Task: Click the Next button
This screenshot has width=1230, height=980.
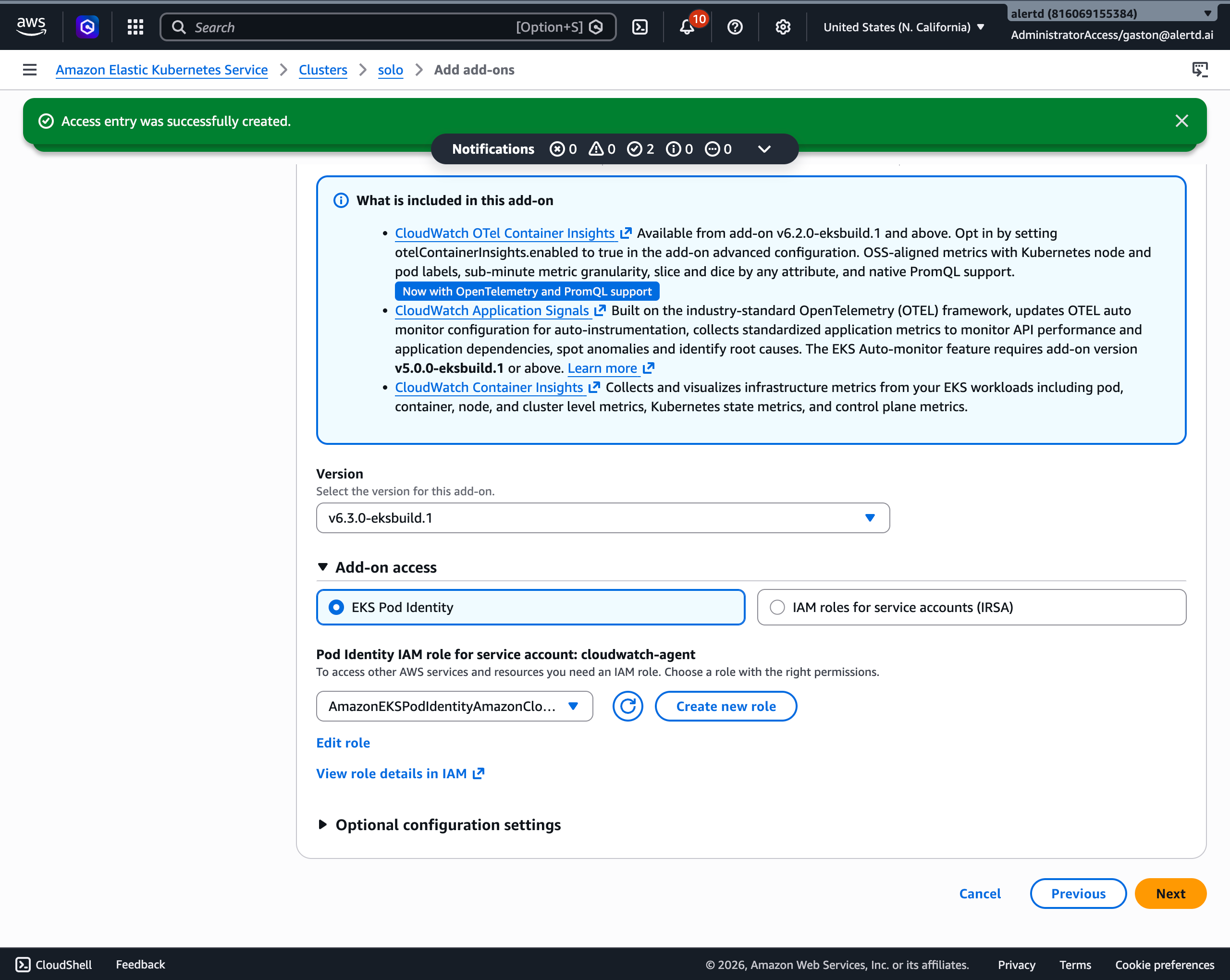Action: [x=1170, y=894]
